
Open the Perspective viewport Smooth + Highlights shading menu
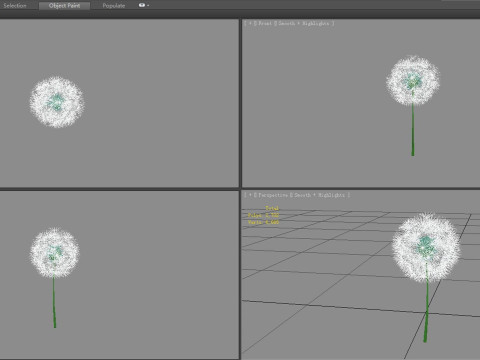pos(319,195)
